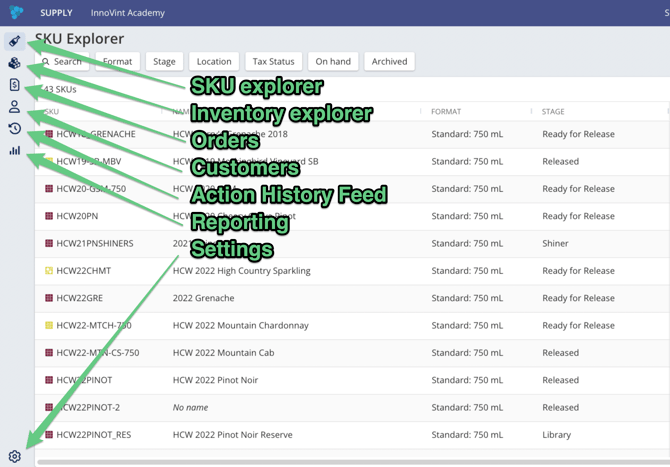The image size is (670, 467).
Task: Click Shiner stage cell
Action: pos(555,243)
